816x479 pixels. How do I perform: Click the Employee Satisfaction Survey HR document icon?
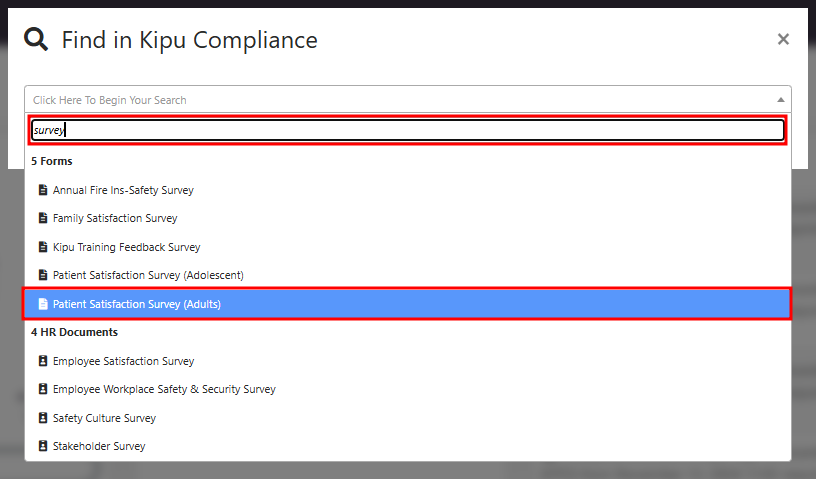(x=42, y=361)
